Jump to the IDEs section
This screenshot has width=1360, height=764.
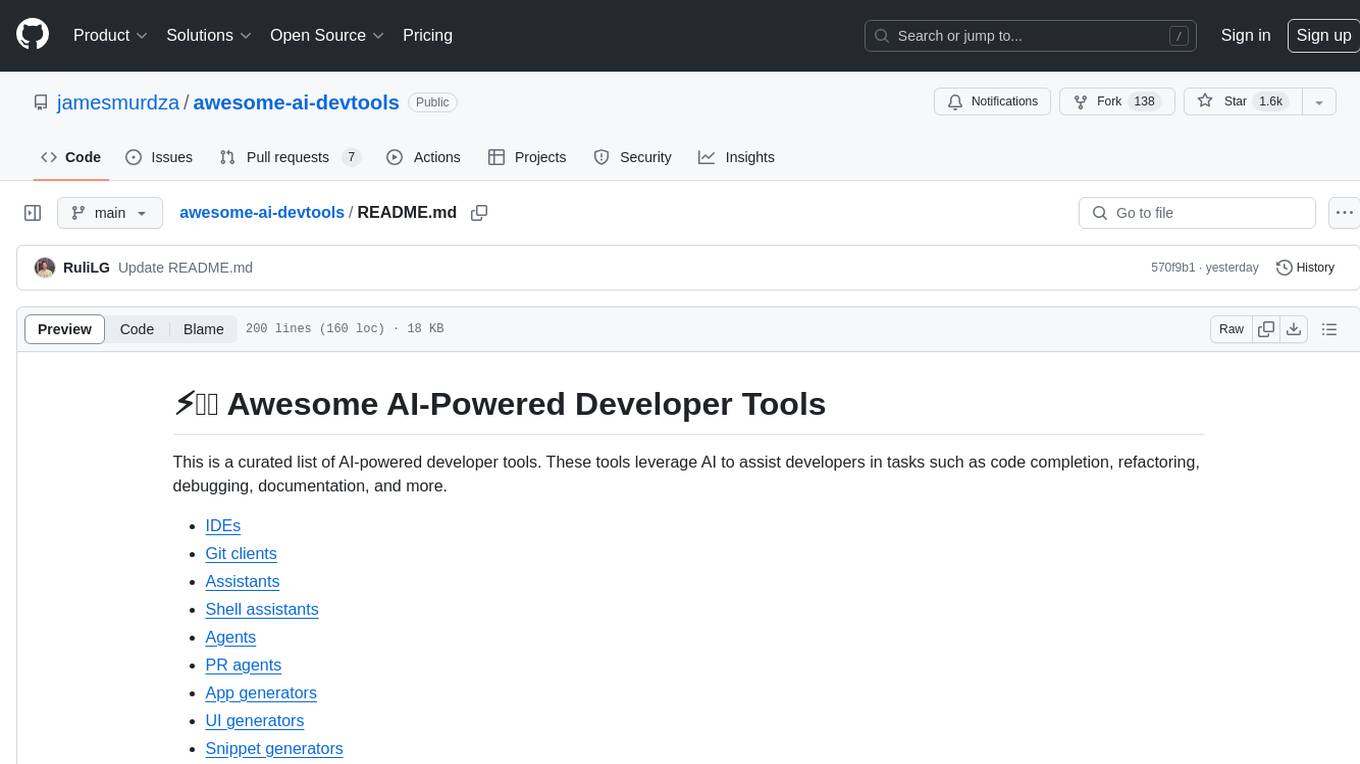point(223,526)
